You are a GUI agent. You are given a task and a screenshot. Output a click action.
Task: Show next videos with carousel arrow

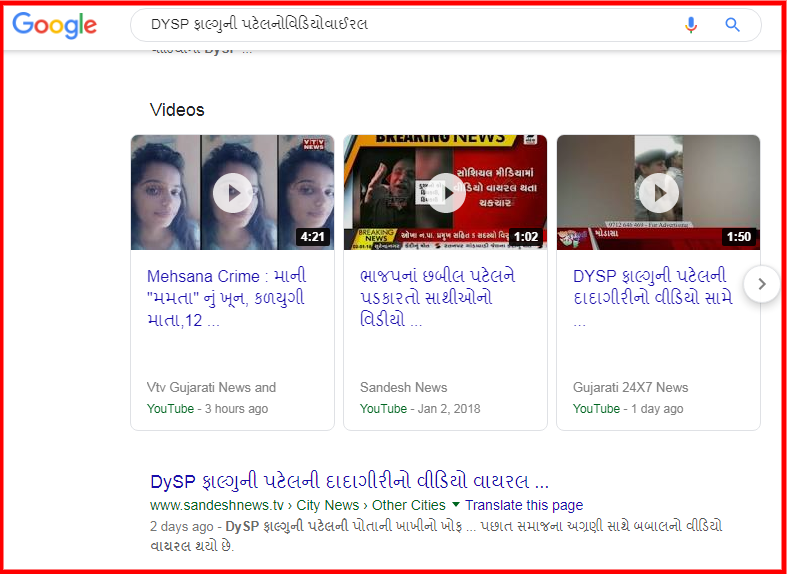[761, 284]
